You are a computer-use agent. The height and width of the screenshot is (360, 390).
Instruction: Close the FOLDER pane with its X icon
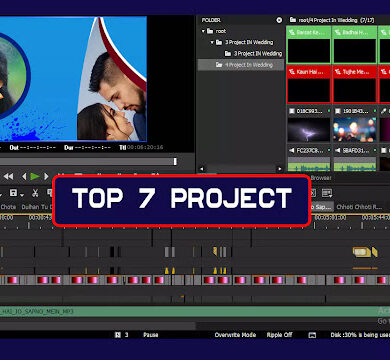coord(279,20)
